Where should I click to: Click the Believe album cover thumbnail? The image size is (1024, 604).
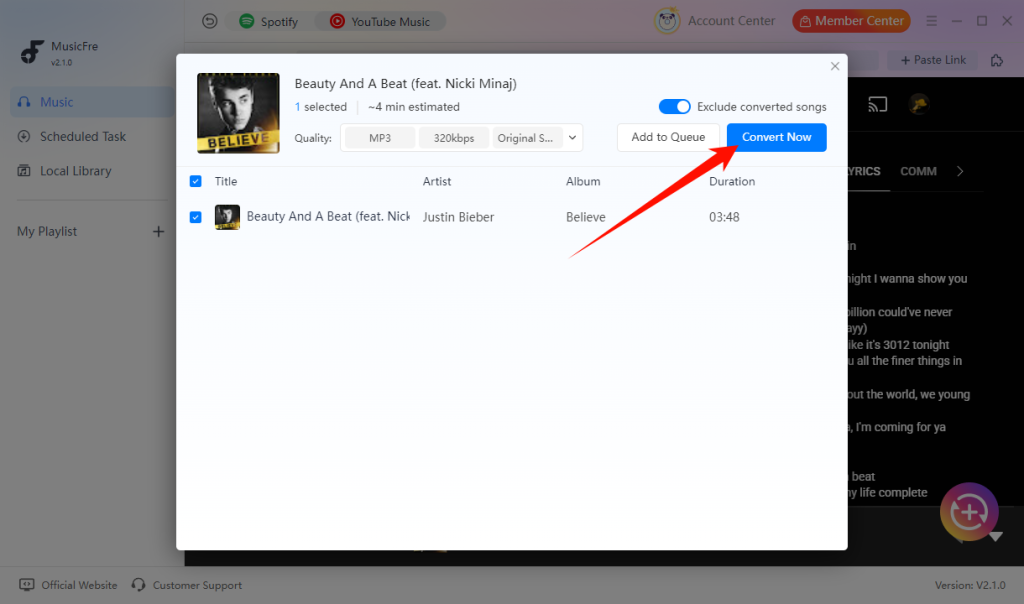pyautogui.click(x=238, y=113)
